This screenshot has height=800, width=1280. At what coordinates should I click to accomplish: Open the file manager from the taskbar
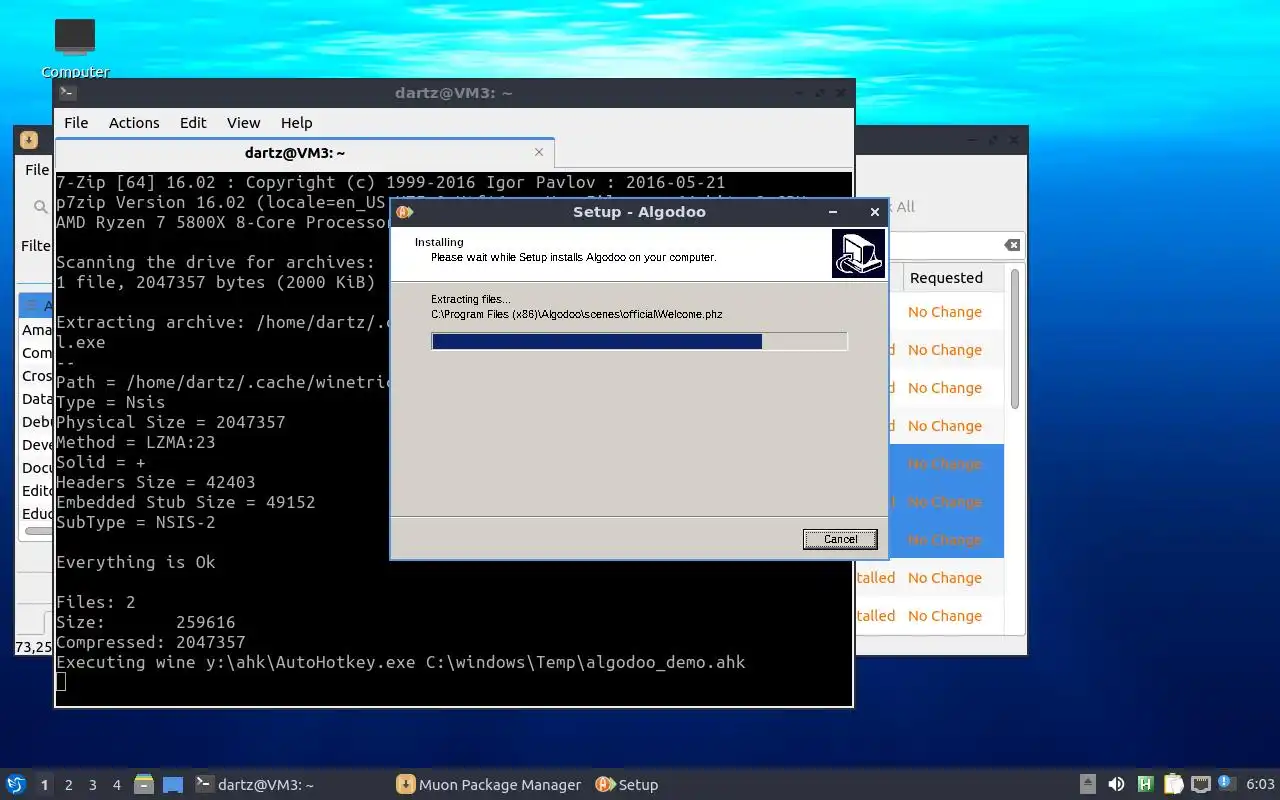click(x=144, y=785)
